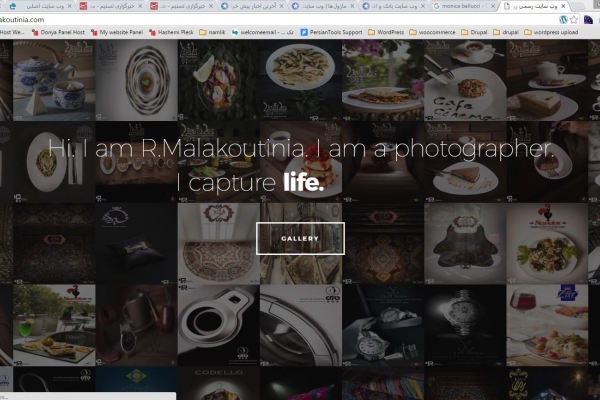Open the Donya Panel Host bookmark
This screenshot has width=600, height=400.
(x=59, y=32)
